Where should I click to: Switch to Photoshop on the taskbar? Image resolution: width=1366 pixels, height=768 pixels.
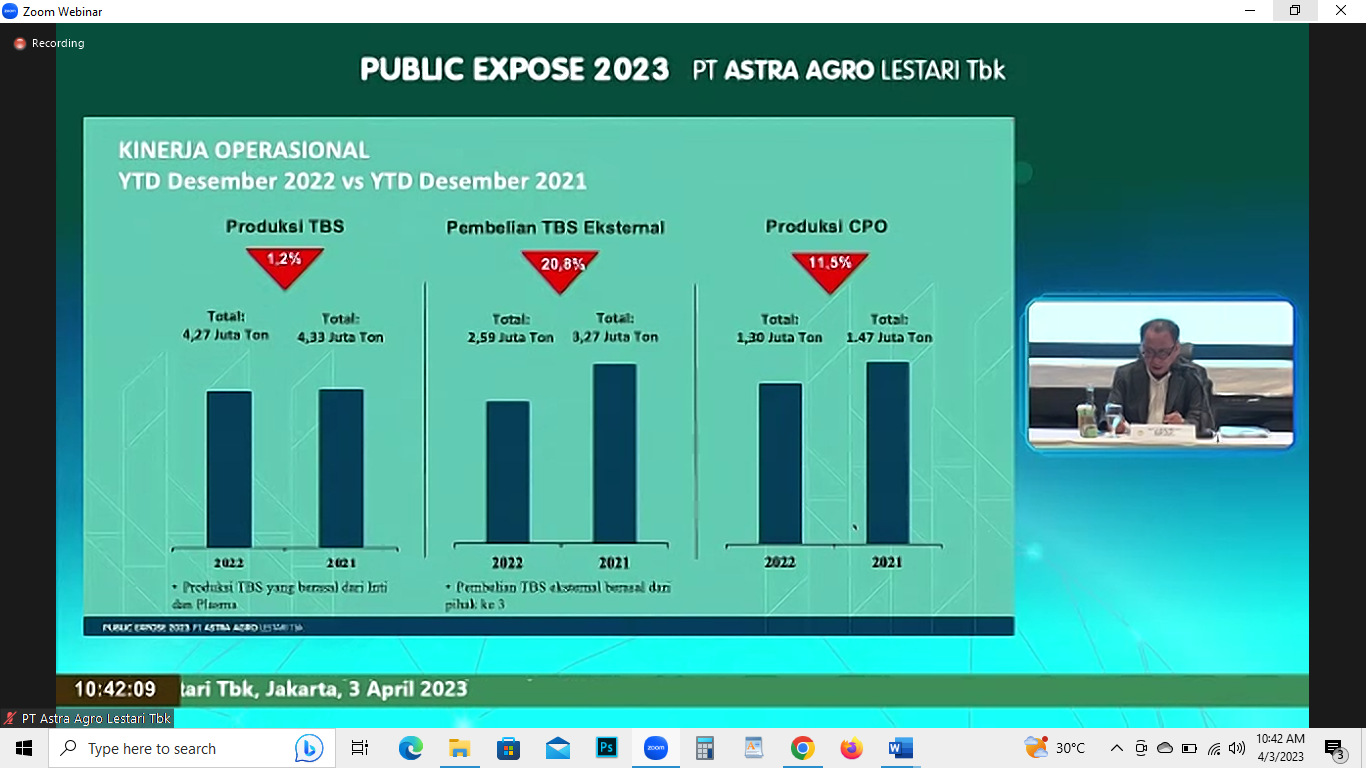coord(606,748)
